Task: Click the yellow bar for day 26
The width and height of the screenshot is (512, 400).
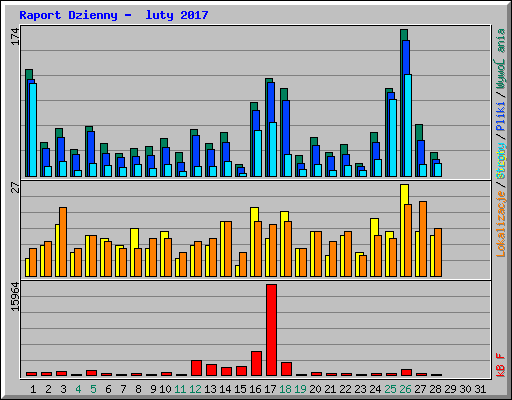Action: 404,194
